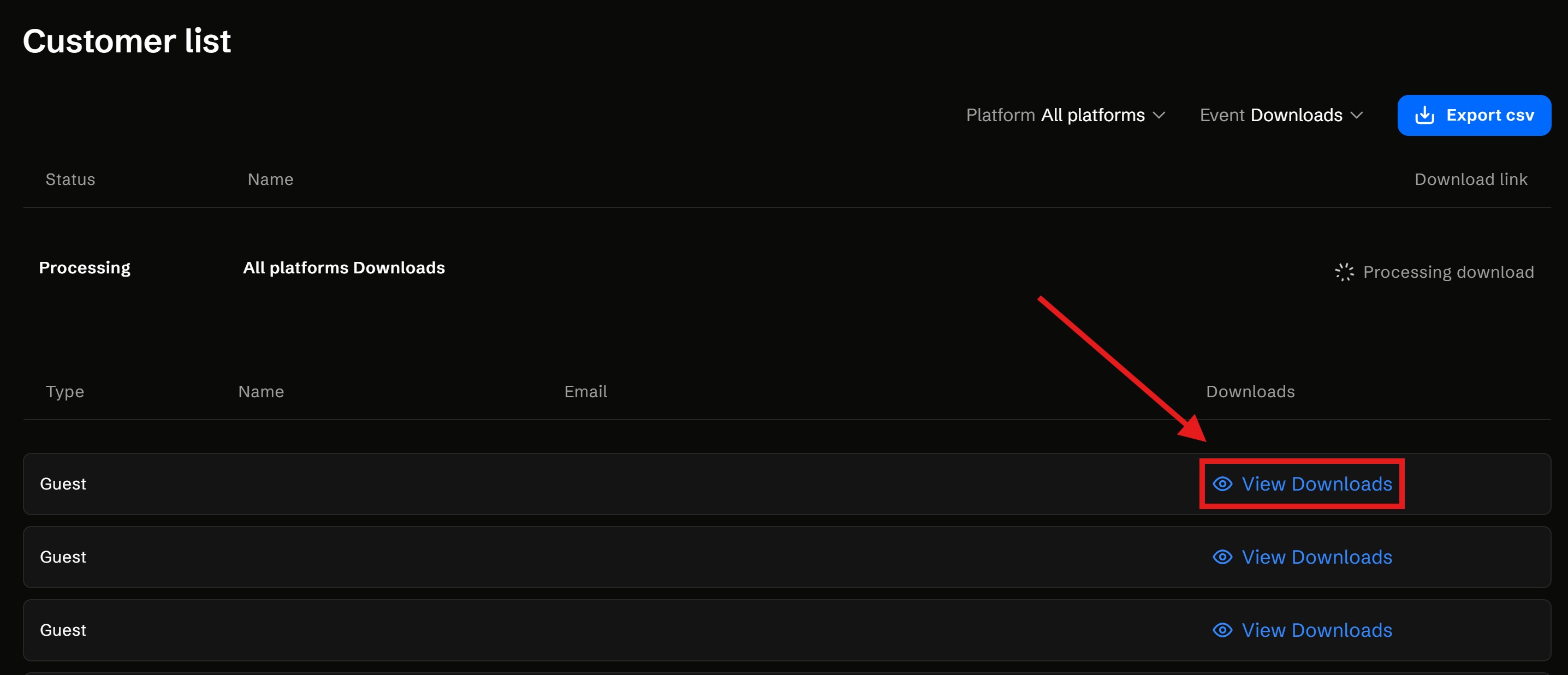Toggle downloads visibility for first Guest row
1568x675 pixels.
1302,484
